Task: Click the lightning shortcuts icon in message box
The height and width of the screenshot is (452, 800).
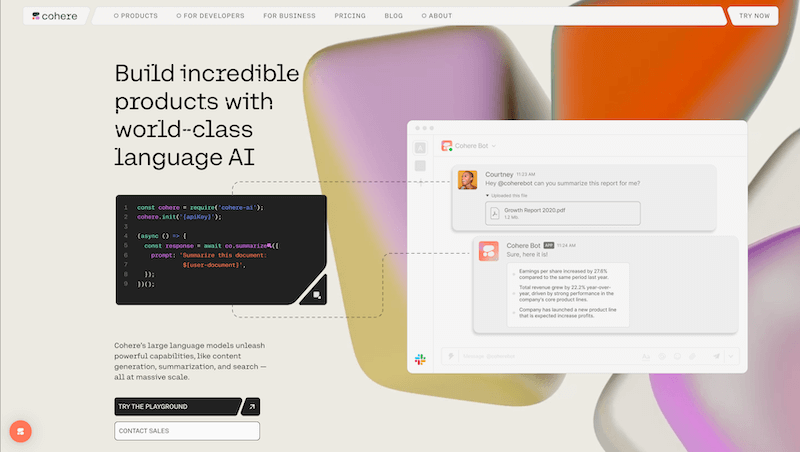Action: [x=451, y=356]
